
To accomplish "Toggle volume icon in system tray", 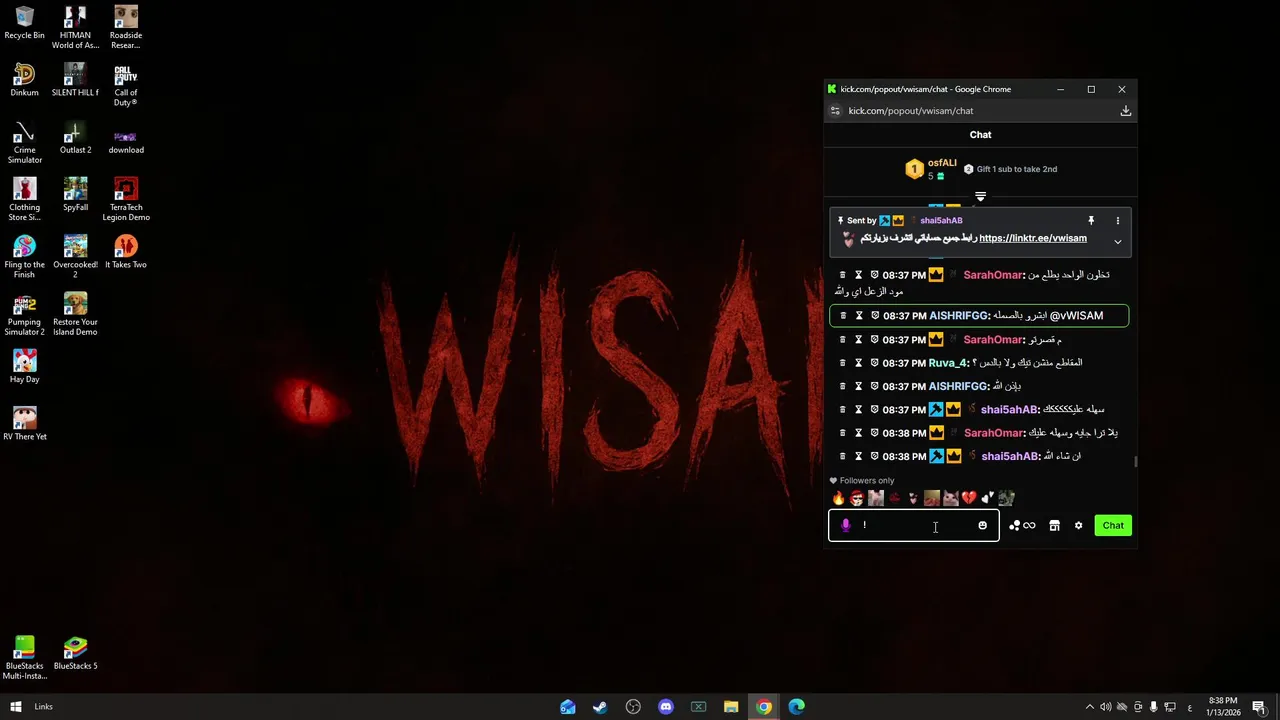I will (x=1105, y=707).
